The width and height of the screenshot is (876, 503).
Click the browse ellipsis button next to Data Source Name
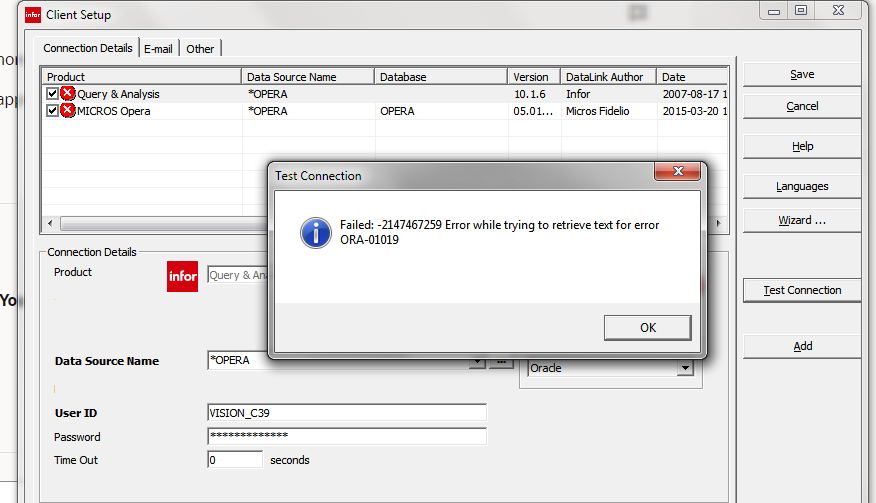[x=501, y=361]
